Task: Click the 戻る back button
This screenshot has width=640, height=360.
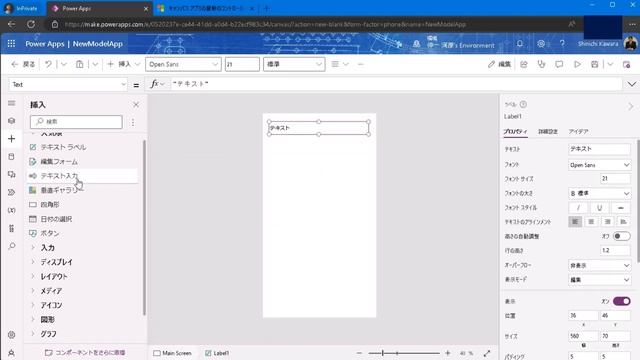Action: point(23,64)
